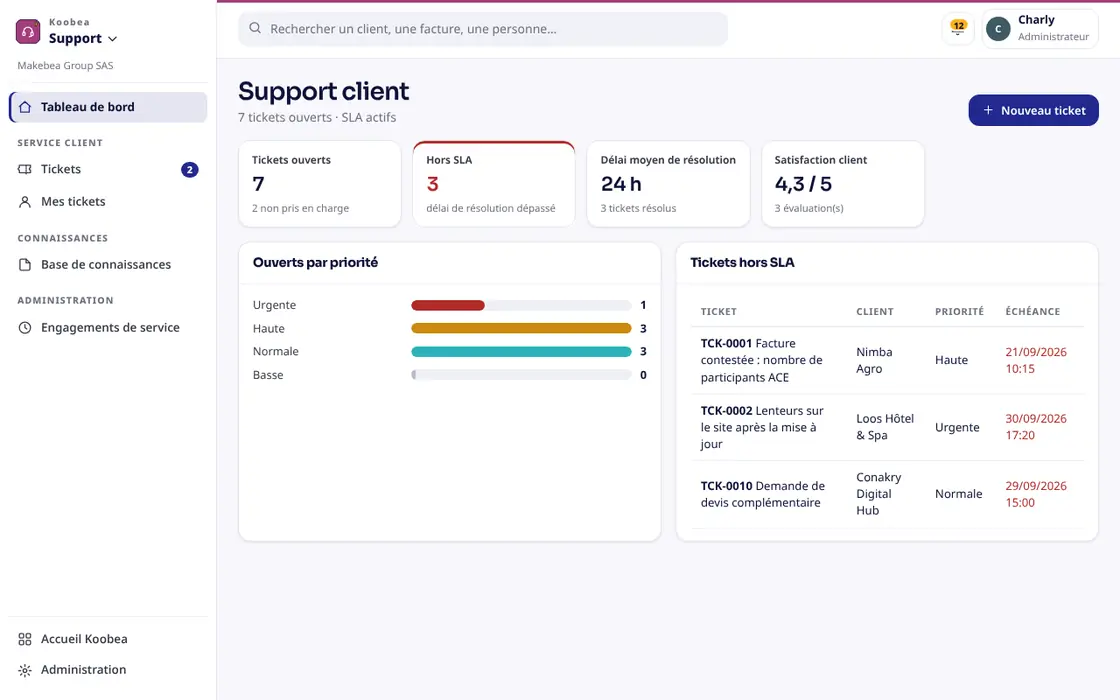Click the Tickets count badge showing 2

coord(189,169)
